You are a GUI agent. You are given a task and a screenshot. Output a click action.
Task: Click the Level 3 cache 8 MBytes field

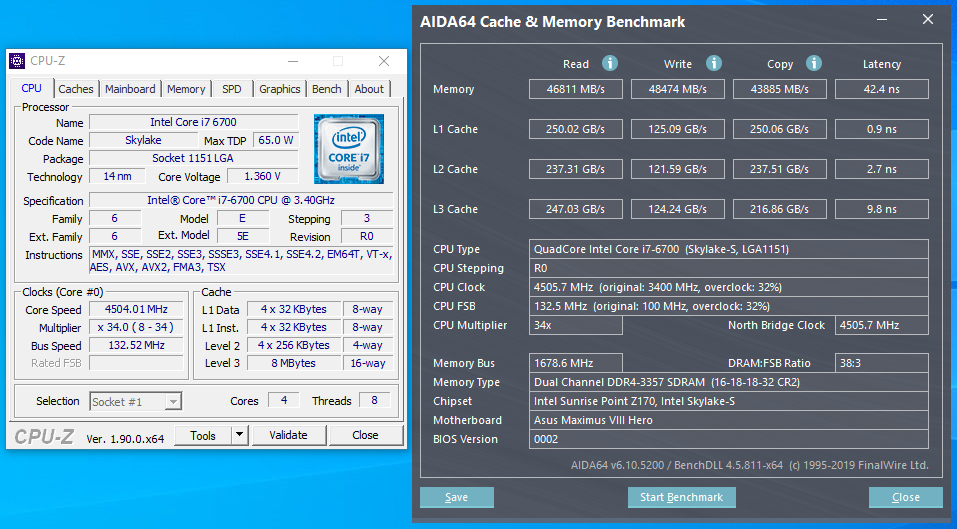pos(294,363)
